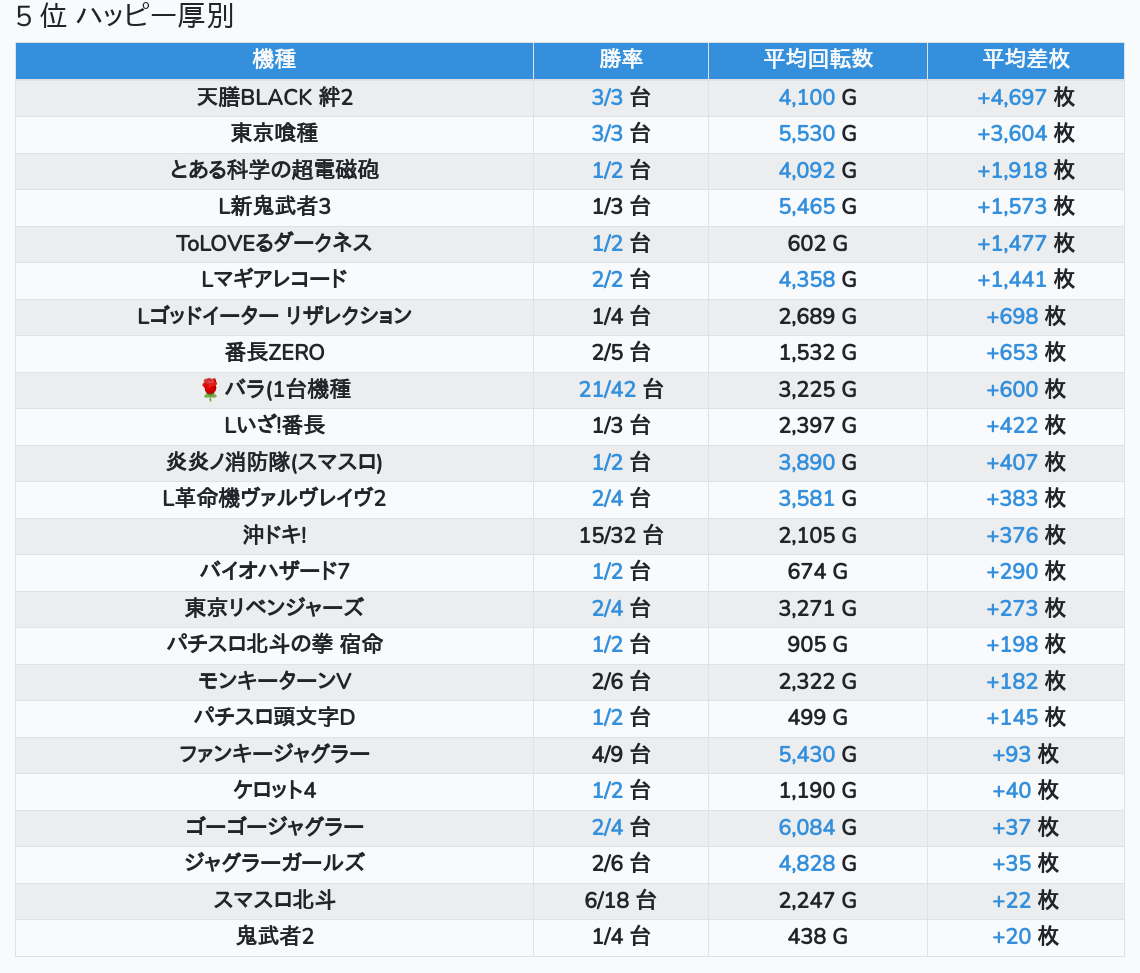Screen dimensions: 1140x973
Task: Click the 沖ドキ! machine name
Action: pos(274,535)
